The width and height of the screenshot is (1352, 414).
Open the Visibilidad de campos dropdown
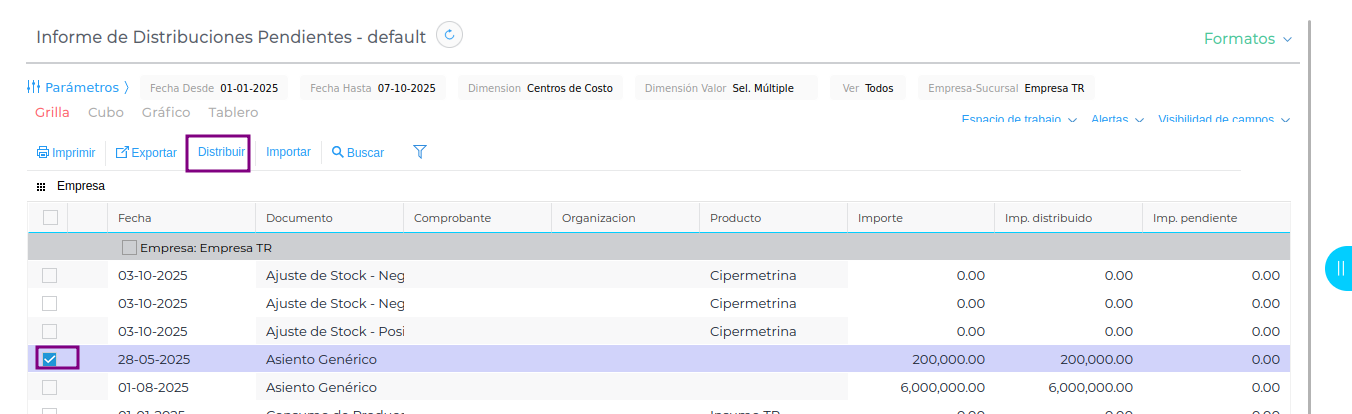1223,120
